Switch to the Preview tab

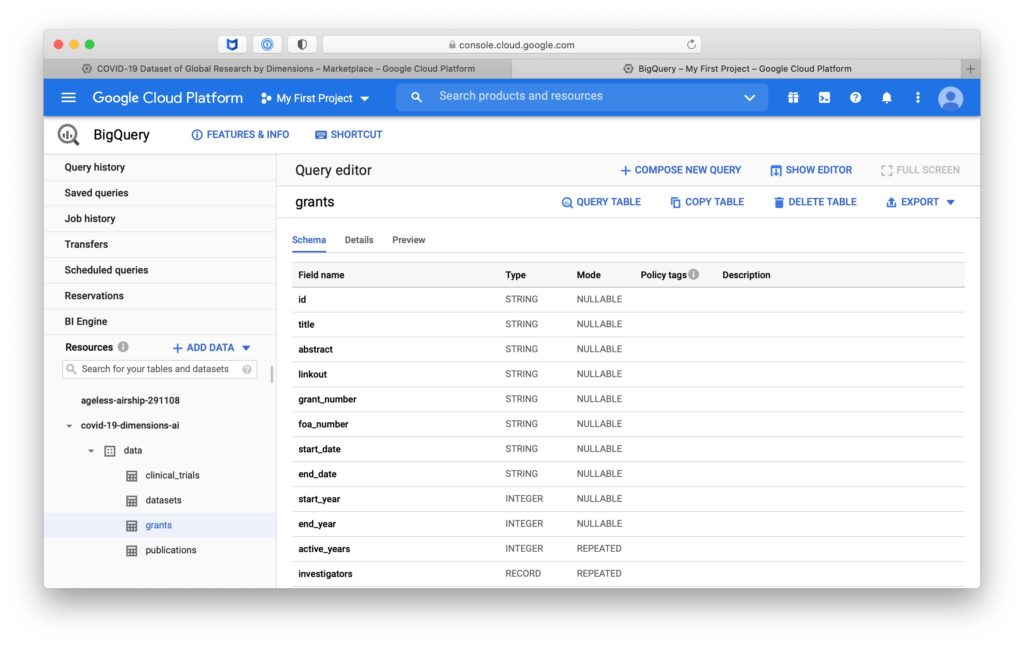[408, 240]
